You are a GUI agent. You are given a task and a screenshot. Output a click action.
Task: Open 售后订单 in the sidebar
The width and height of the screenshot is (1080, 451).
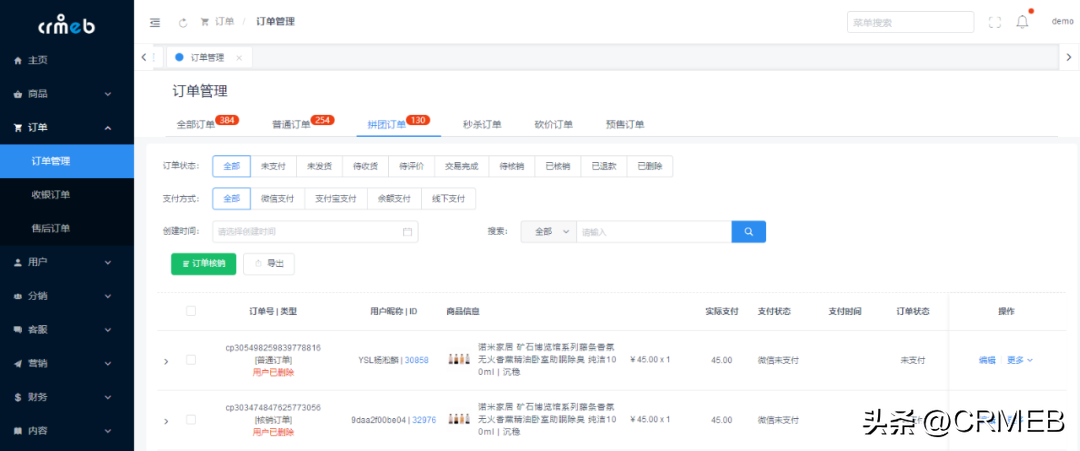(x=67, y=229)
